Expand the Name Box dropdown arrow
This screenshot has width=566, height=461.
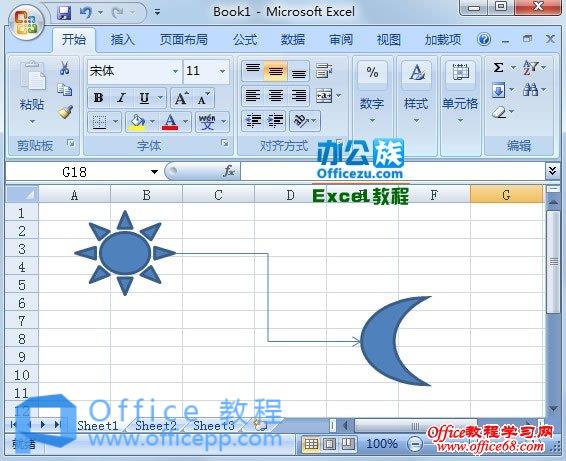154,172
